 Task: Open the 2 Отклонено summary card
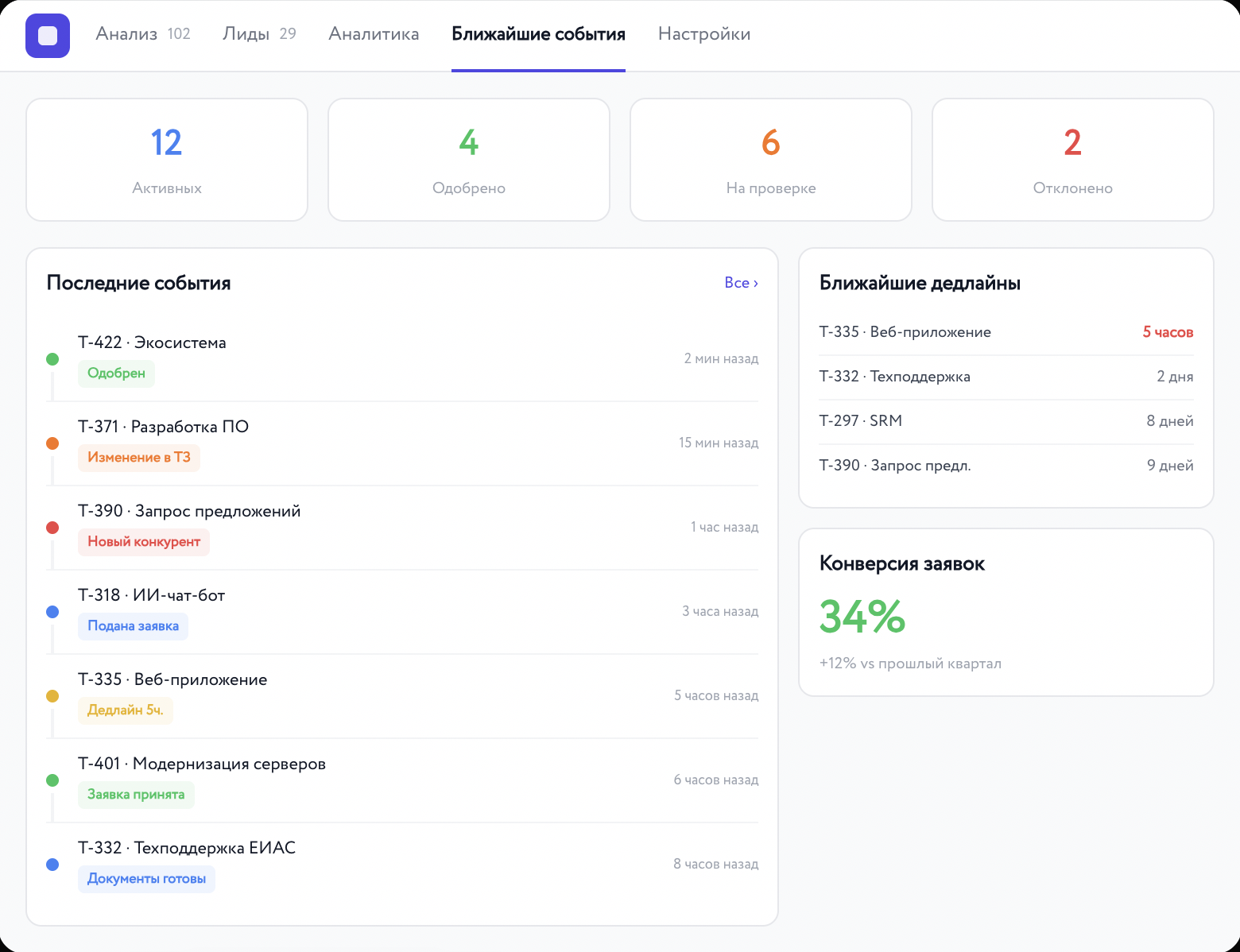(x=1073, y=160)
